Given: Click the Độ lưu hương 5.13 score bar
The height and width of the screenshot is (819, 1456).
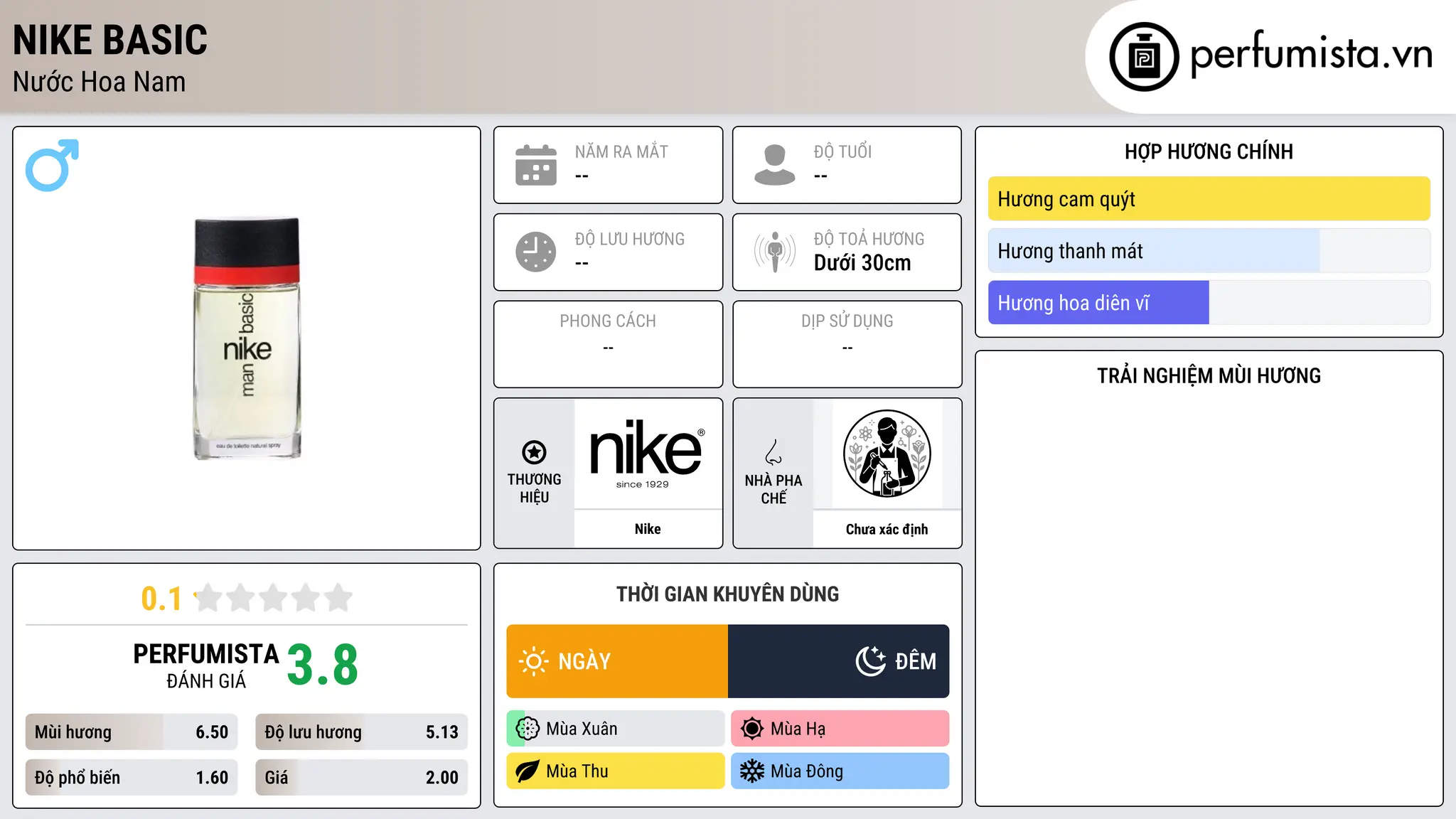Looking at the screenshot, I should click(362, 732).
